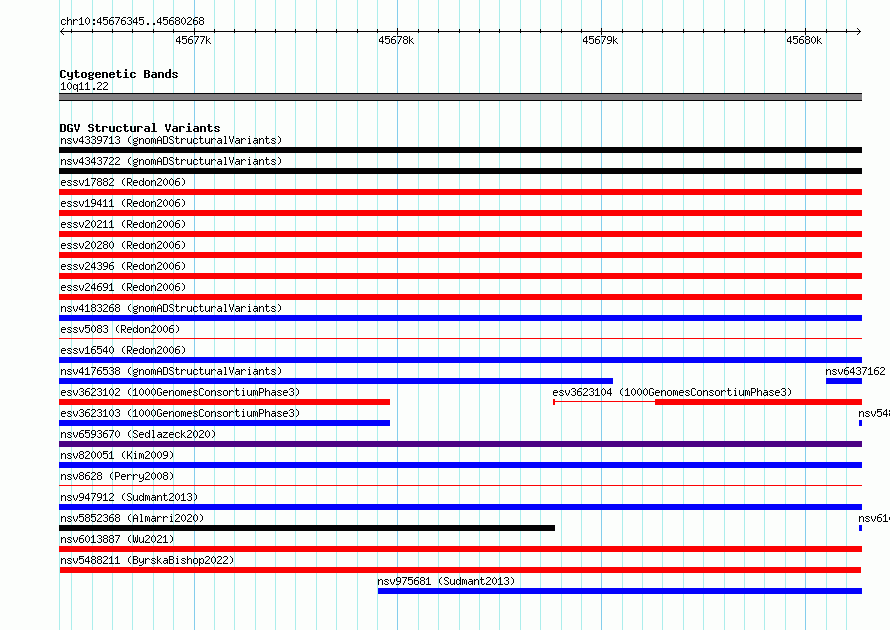
Task: Click esv3623104 1000Genomes variant label
Action: tap(672, 392)
